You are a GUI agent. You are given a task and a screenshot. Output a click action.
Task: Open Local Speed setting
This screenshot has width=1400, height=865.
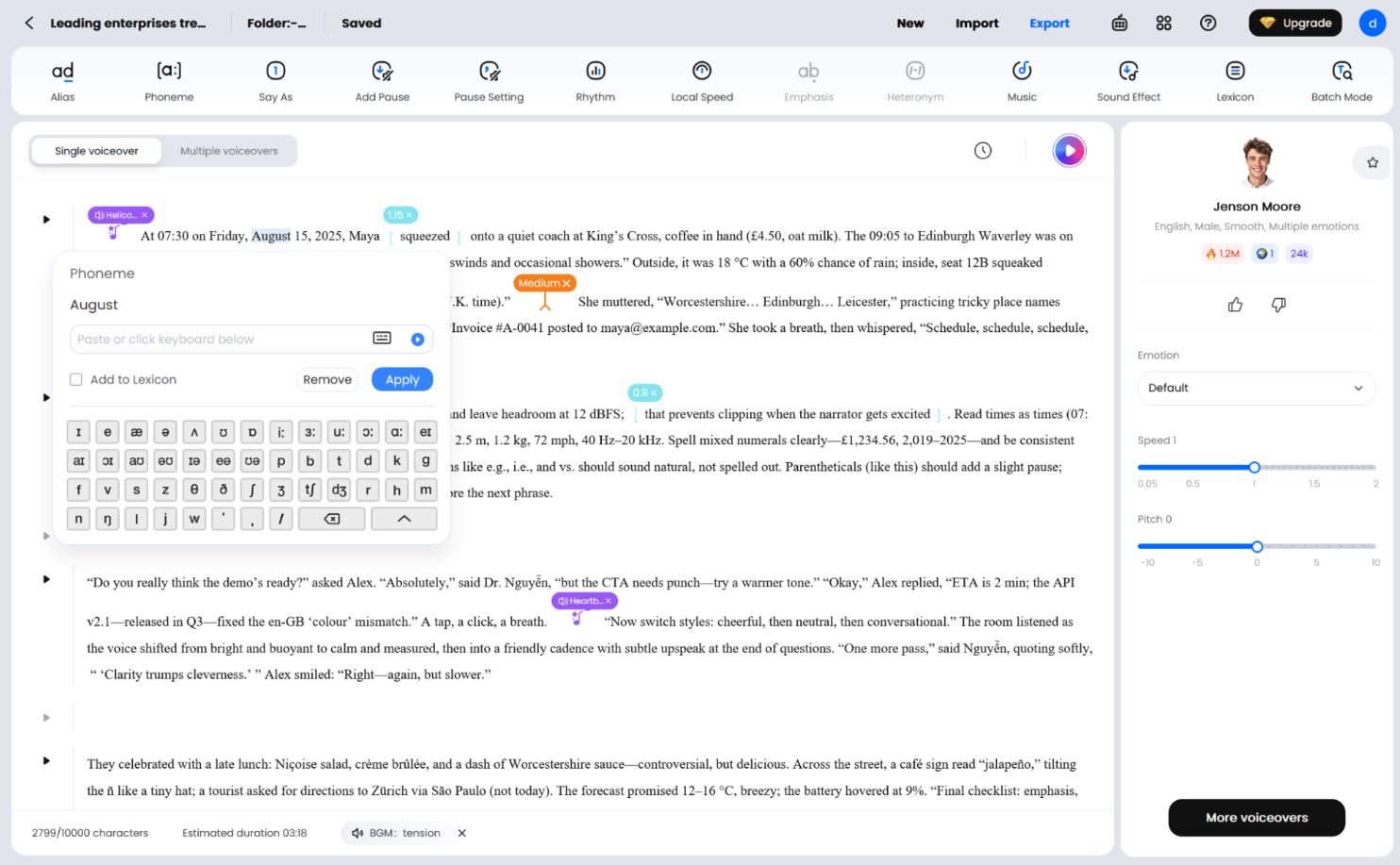coord(701,80)
